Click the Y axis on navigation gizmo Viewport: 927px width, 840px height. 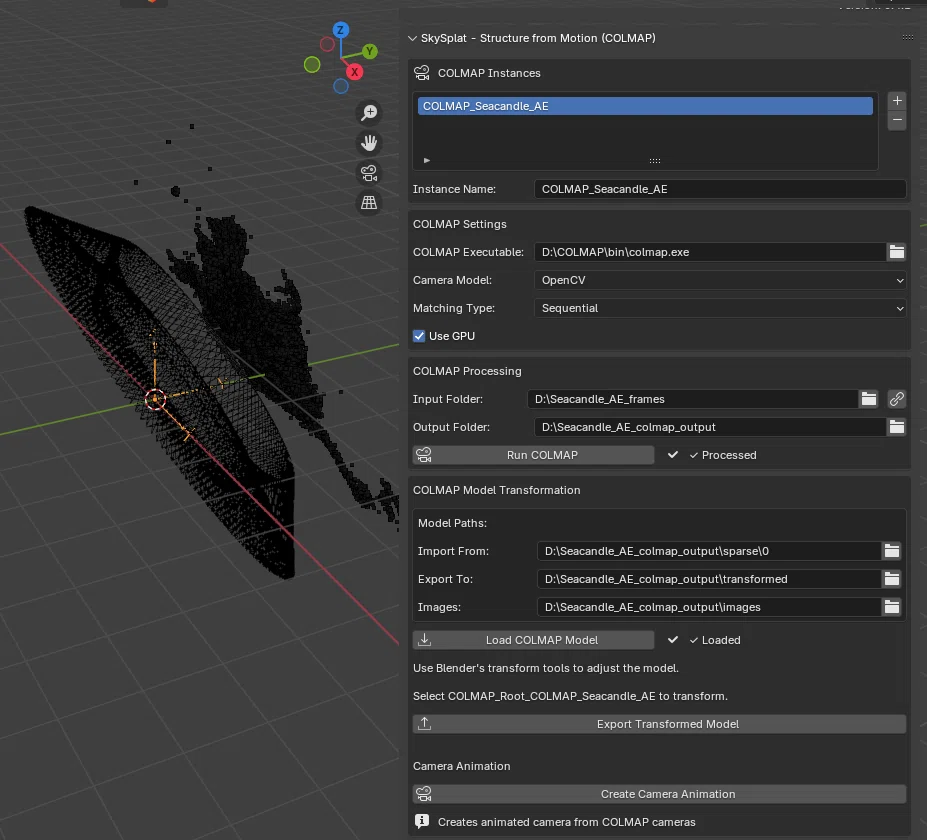[370, 51]
